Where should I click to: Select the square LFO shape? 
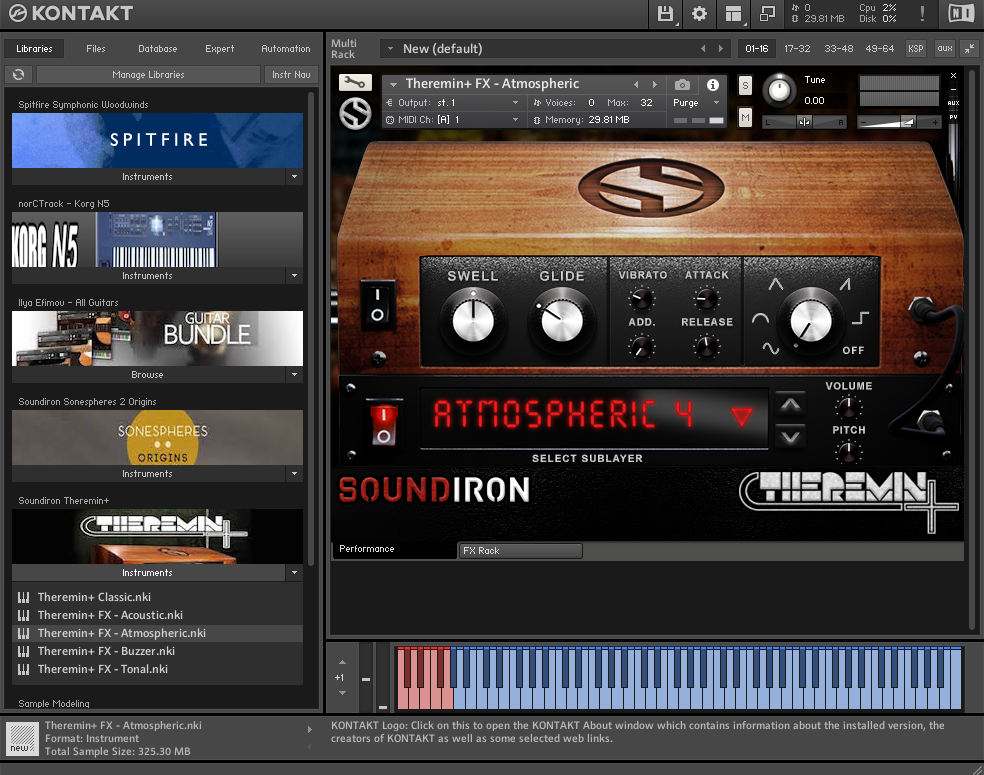[x=860, y=318]
